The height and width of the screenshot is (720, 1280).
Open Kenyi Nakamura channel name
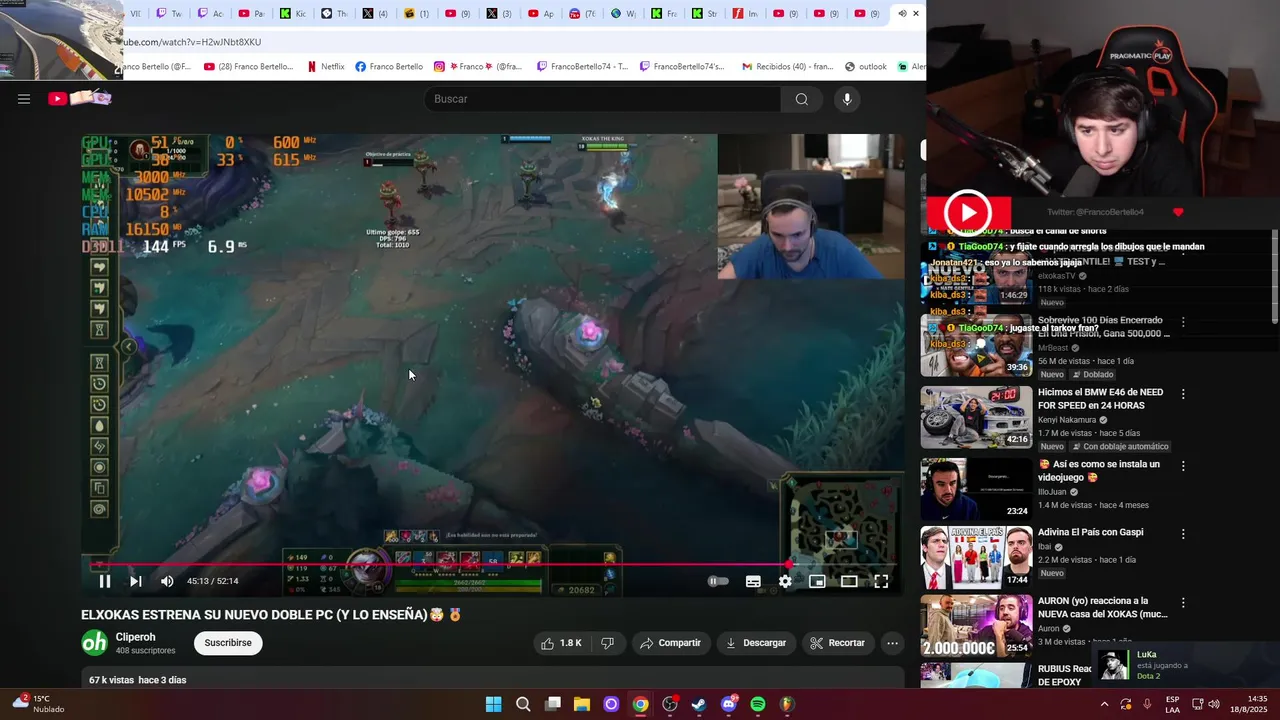pyautogui.click(x=1067, y=420)
